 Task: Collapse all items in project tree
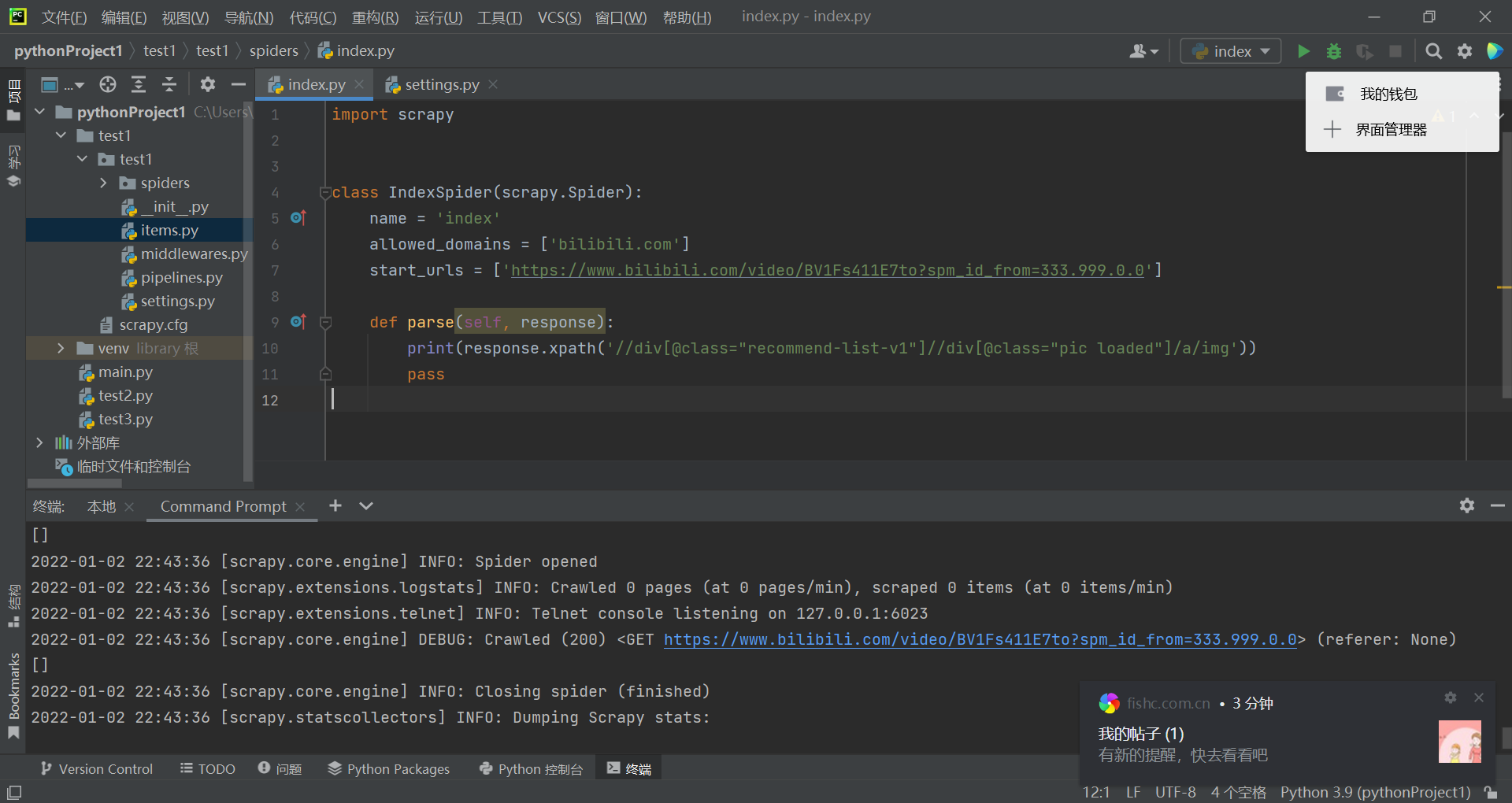pyautogui.click(x=169, y=84)
